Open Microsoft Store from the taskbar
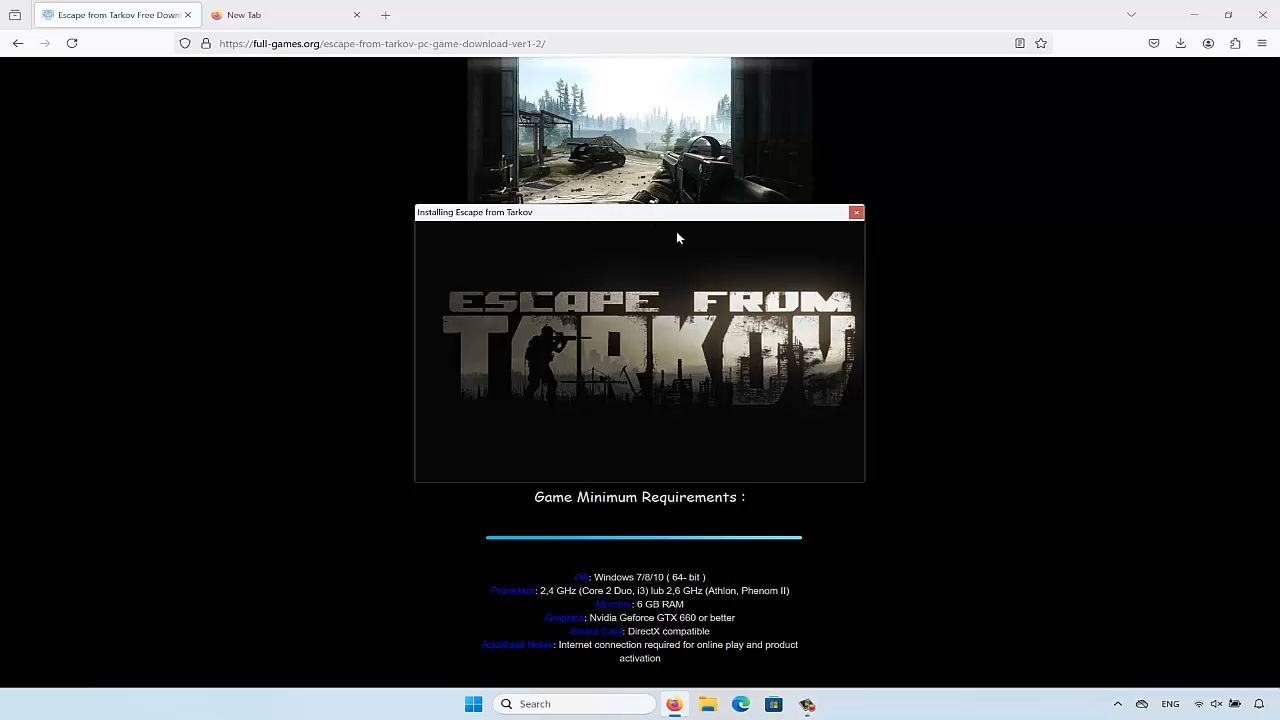 (774, 704)
